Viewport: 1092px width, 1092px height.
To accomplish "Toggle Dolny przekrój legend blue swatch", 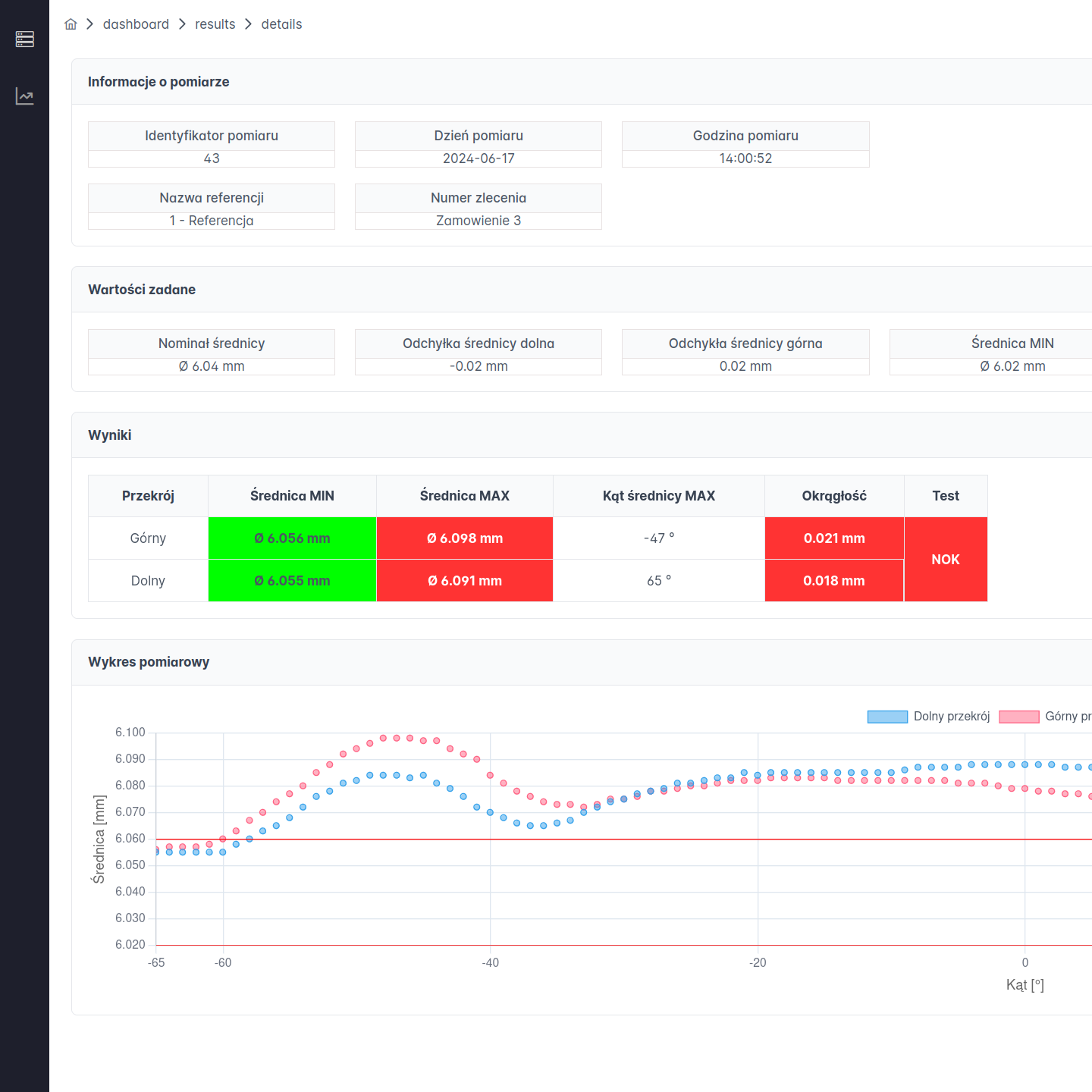I will [886, 717].
